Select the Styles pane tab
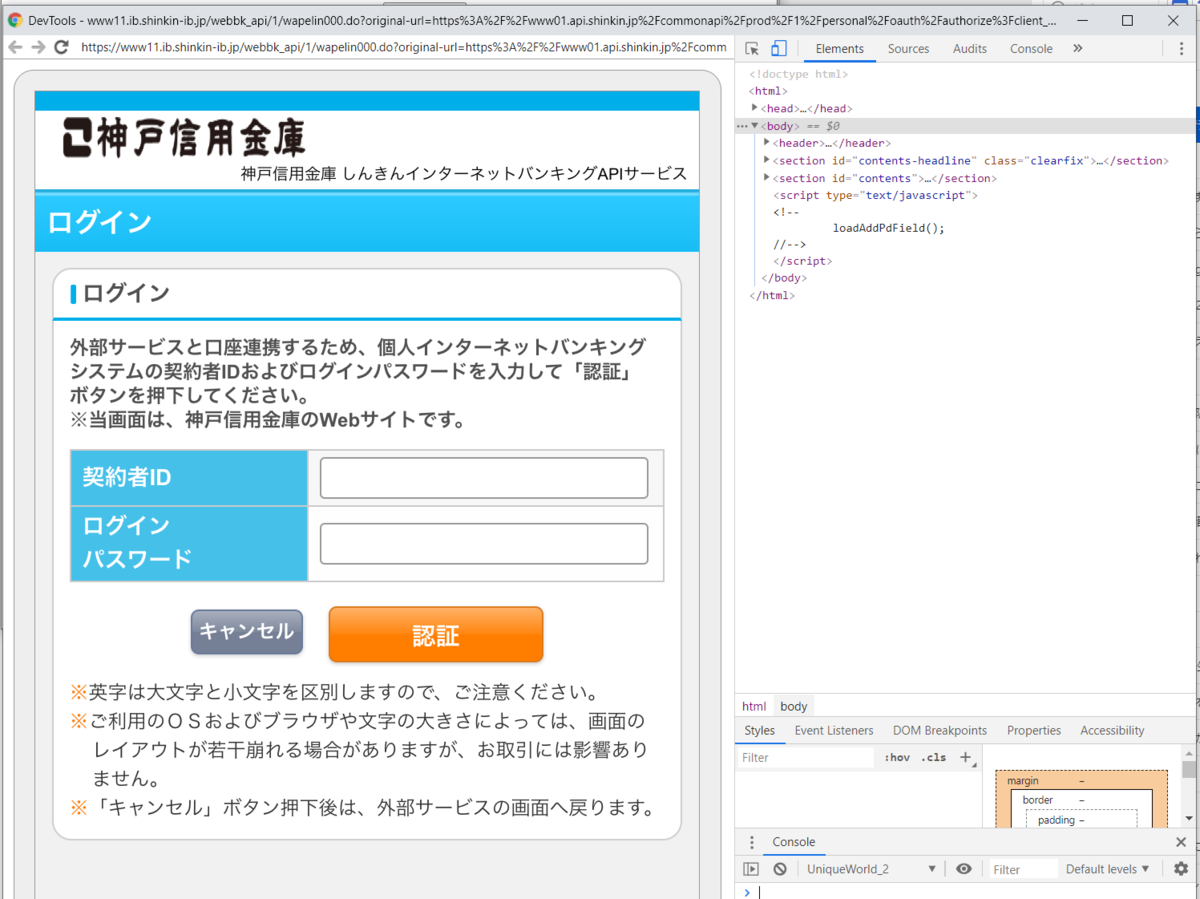 pyautogui.click(x=760, y=730)
